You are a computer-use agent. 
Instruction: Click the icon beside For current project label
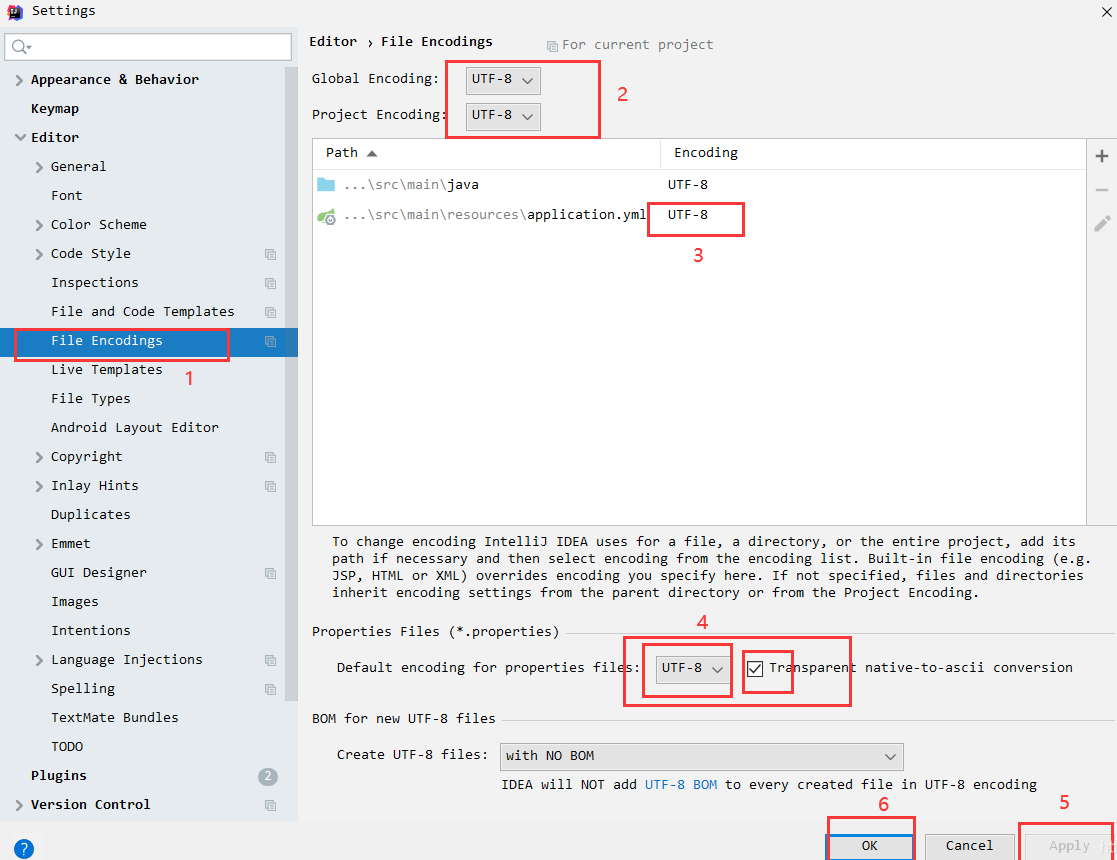551,44
